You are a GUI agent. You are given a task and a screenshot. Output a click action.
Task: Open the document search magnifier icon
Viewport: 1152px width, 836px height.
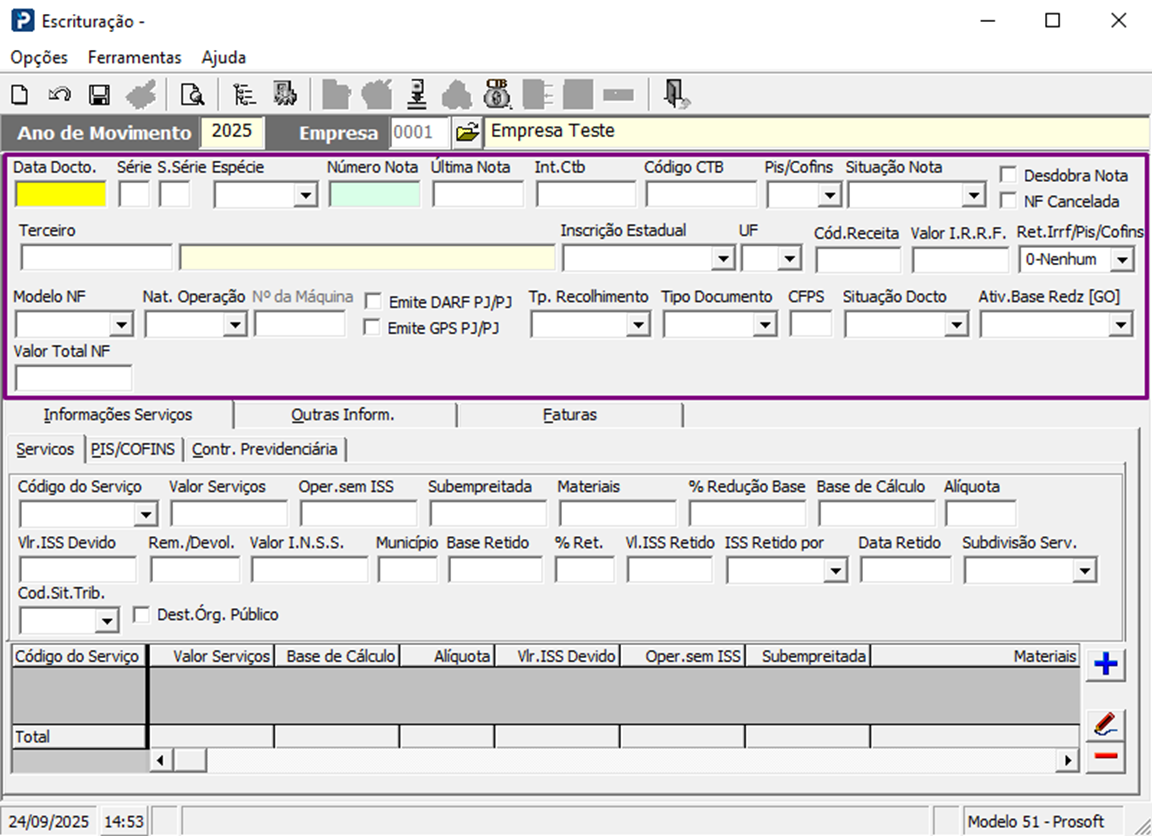coord(191,95)
